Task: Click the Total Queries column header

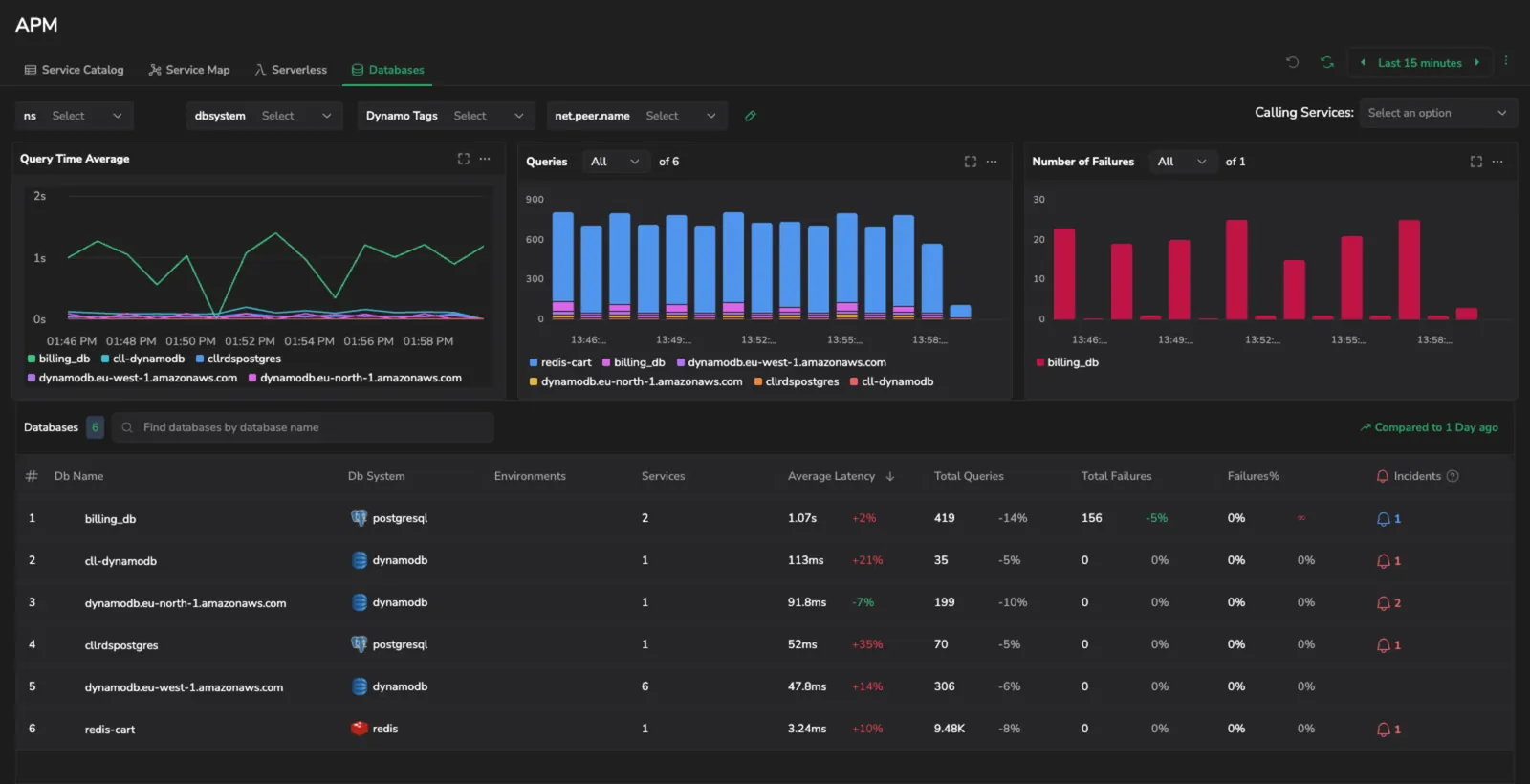Action: point(969,476)
